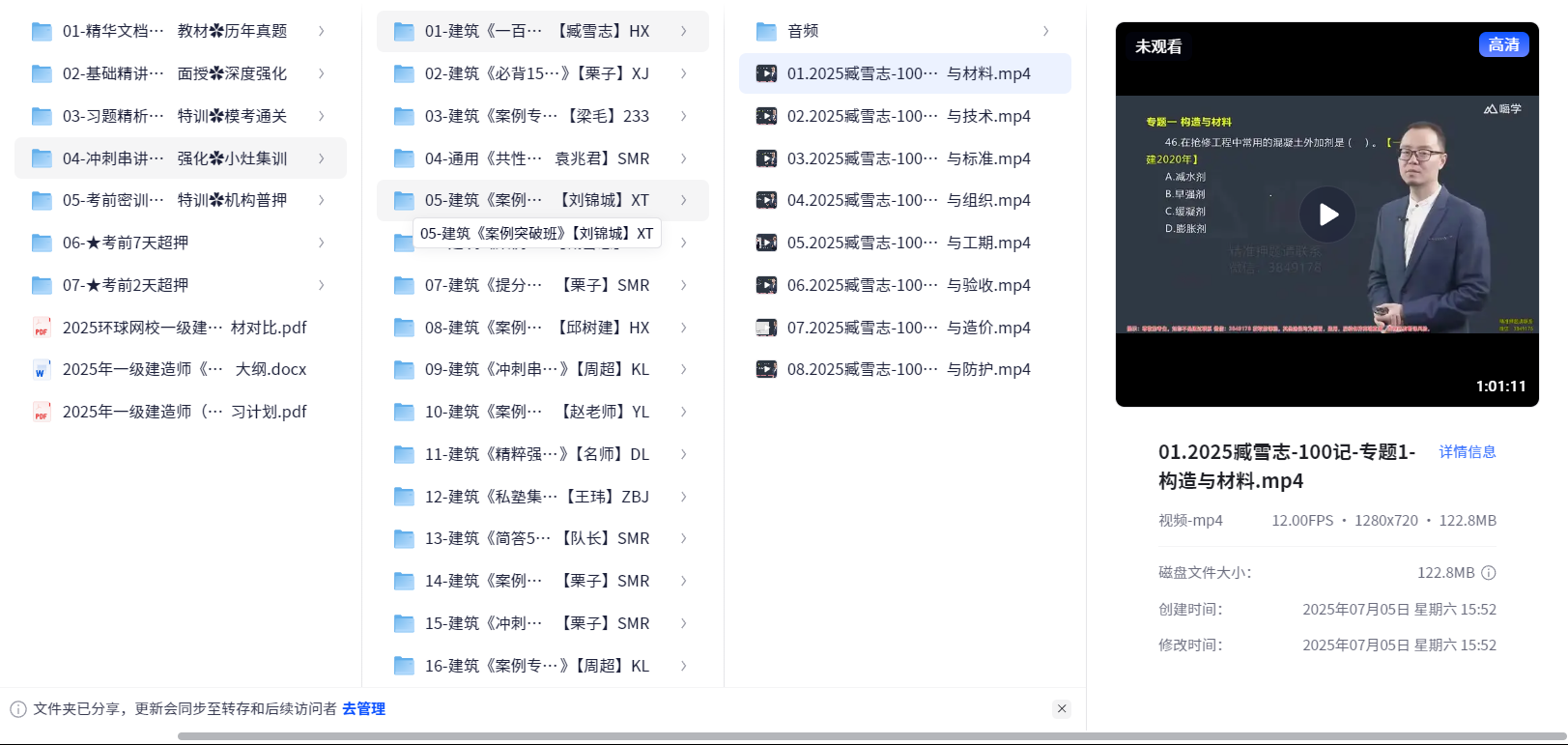Expand chevron for 01-精华文档 folder
The width and height of the screenshot is (1568, 745).
point(322,31)
